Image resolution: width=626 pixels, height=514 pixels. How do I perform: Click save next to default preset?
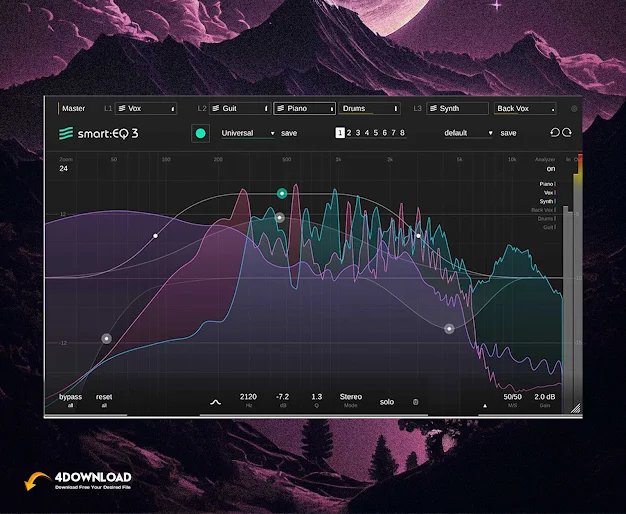point(508,133)
